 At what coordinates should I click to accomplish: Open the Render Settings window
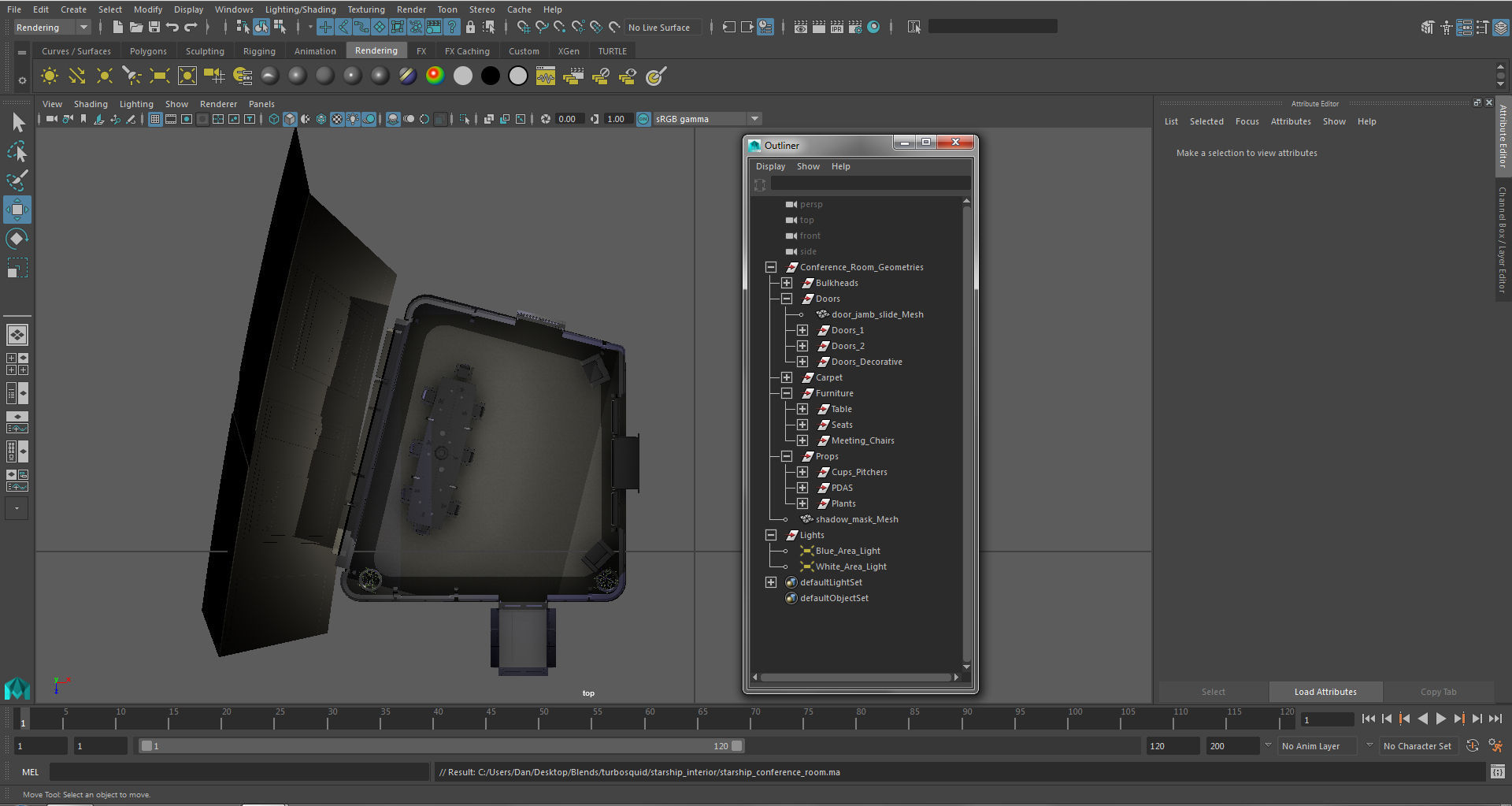[855, 28]
